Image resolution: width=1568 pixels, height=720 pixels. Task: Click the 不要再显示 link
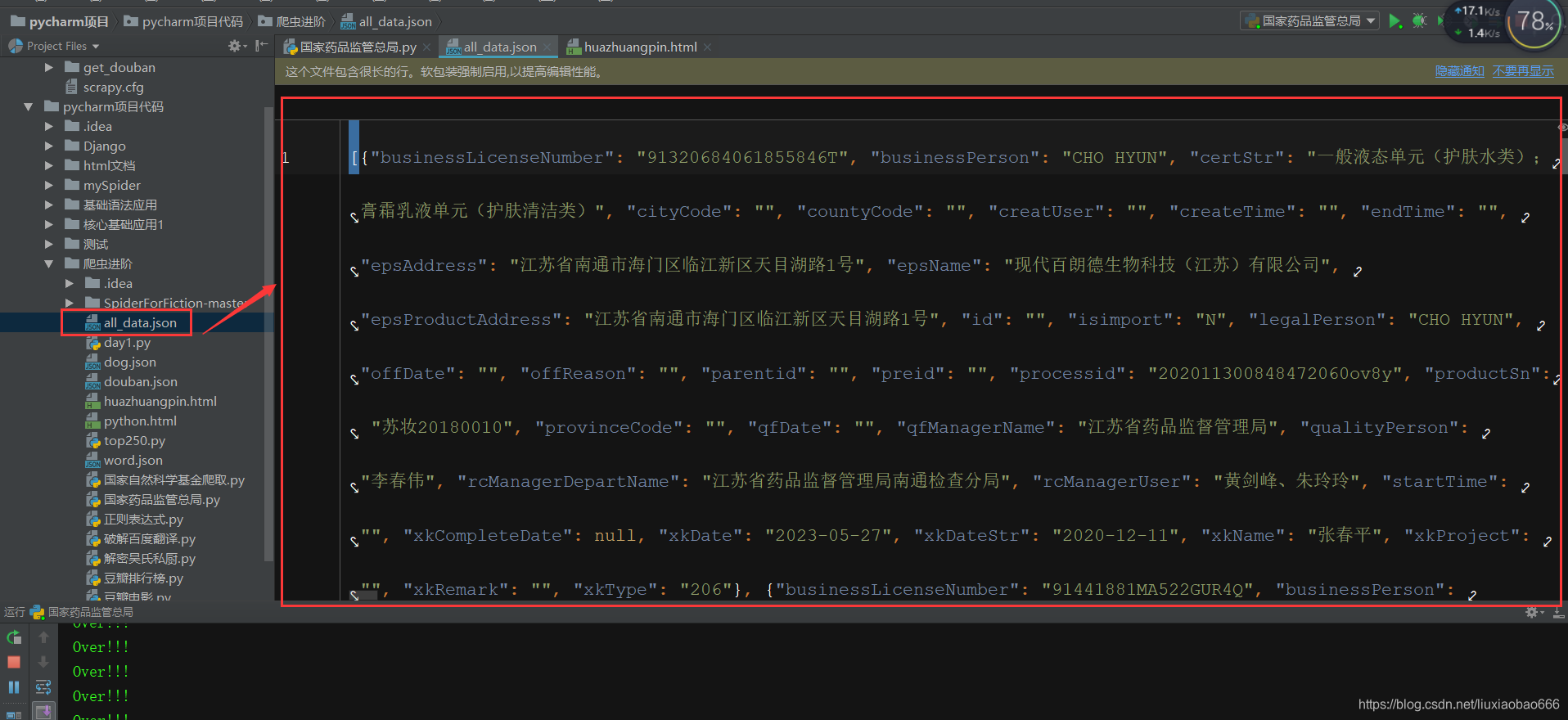click(1523, 72)
